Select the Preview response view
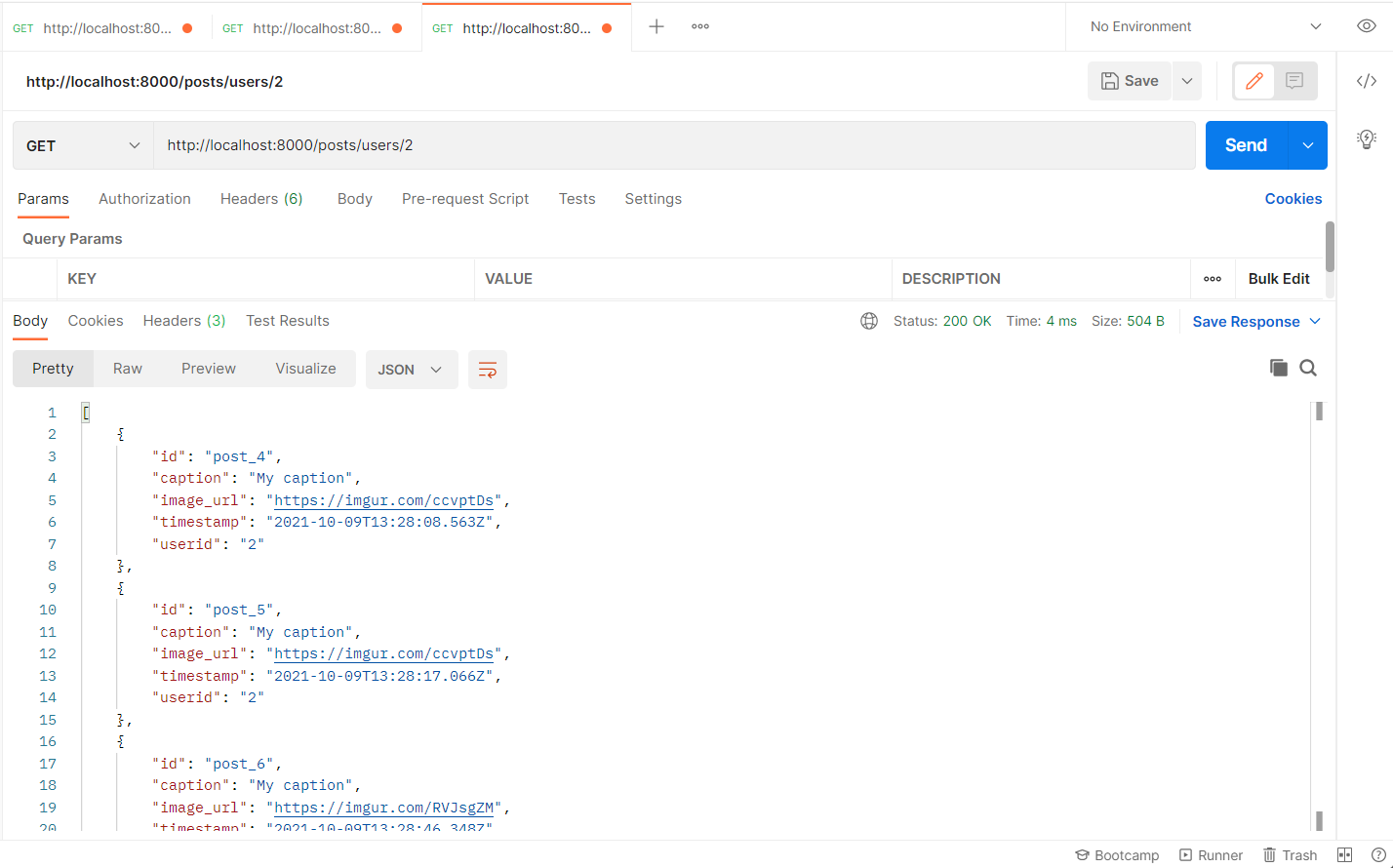 click(209, 369)
